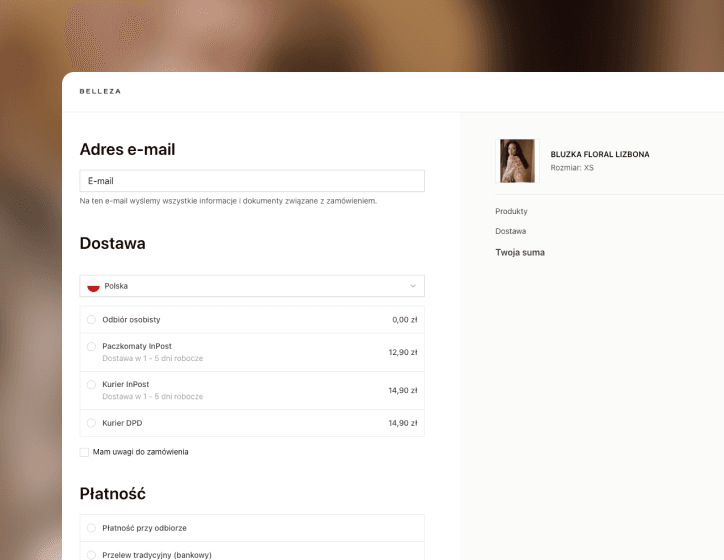Tick the Mam uwagi do zamówienia checkbox

(84, 452)
